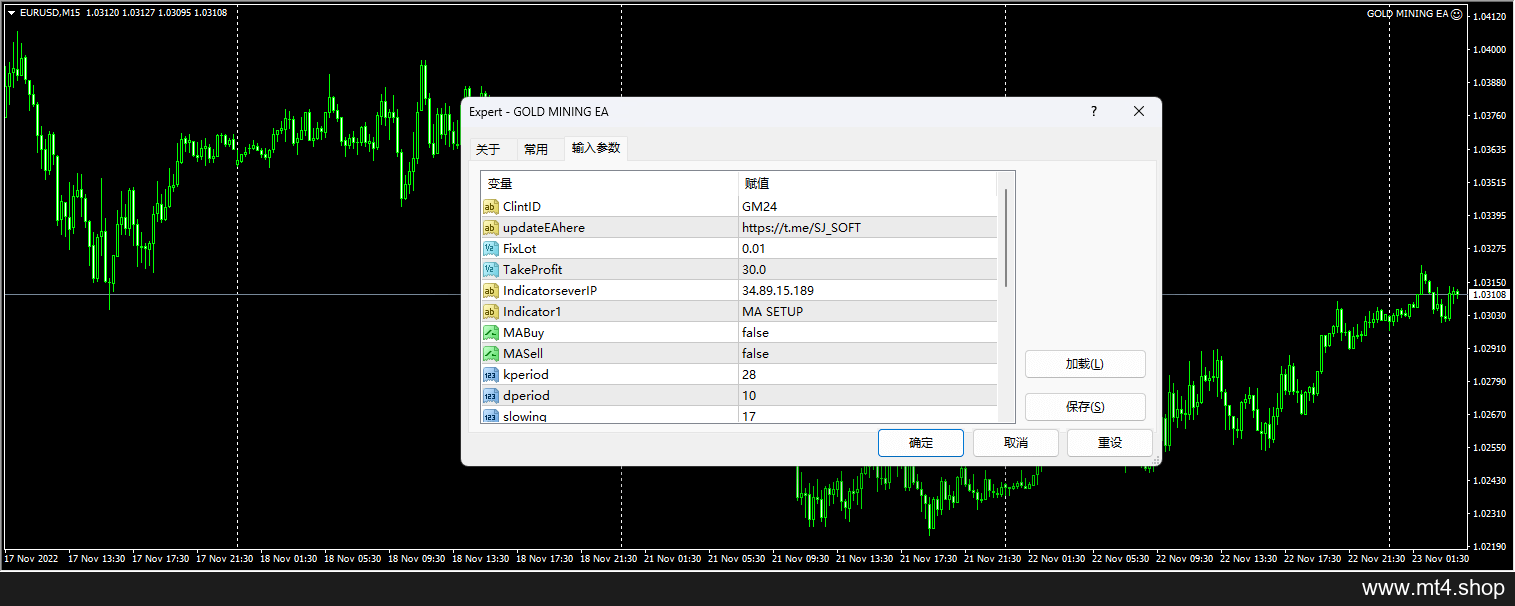1515x606 pixels.
Task: Click the string icon beside IndicatorseverIP
Action: [491, 291]
